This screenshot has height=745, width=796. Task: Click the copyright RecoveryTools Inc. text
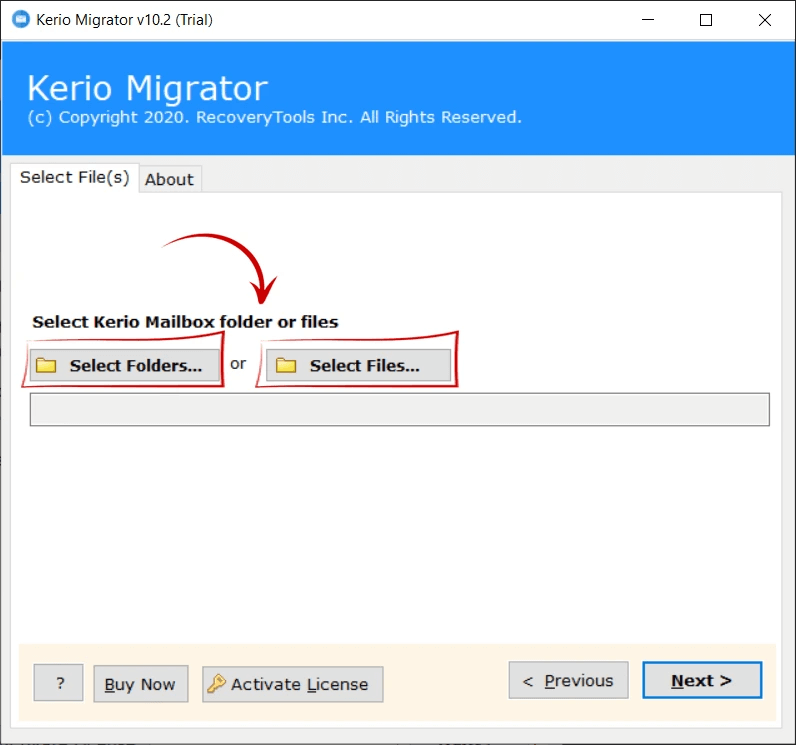pyautogui.click(x=275, y=117)
